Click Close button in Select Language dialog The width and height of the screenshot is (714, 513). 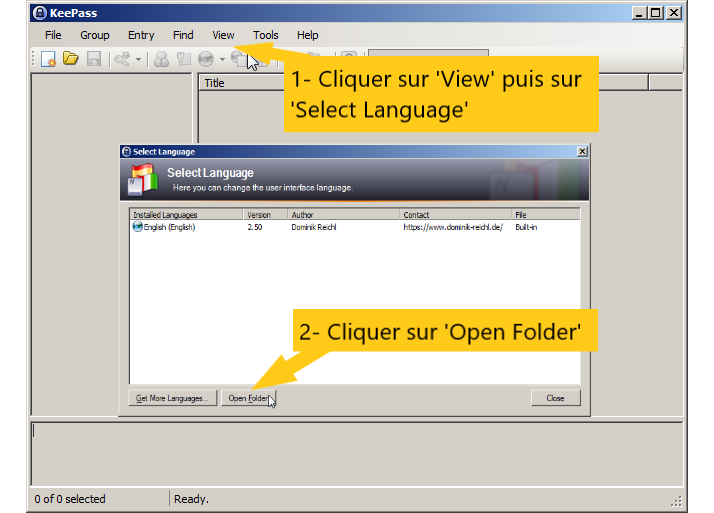(x=556, y=398)
